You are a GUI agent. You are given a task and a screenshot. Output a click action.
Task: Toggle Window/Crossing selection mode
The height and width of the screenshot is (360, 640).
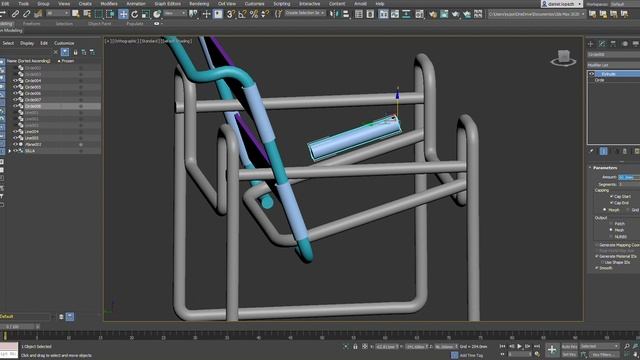[110, 14]
